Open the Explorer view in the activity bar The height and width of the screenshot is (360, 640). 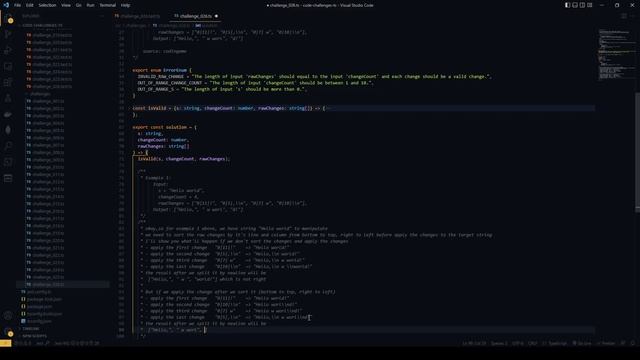coord(8,18)
